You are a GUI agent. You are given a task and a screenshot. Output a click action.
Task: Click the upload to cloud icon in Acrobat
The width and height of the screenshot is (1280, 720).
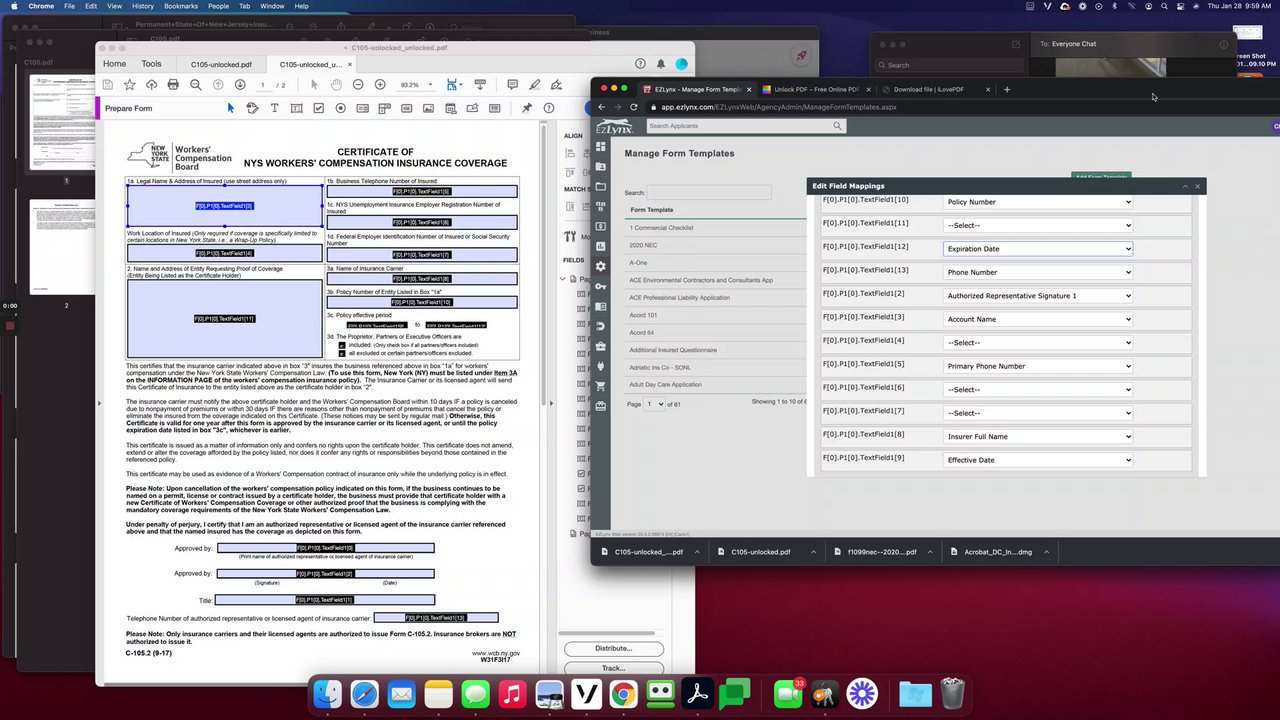pos(151,85)
